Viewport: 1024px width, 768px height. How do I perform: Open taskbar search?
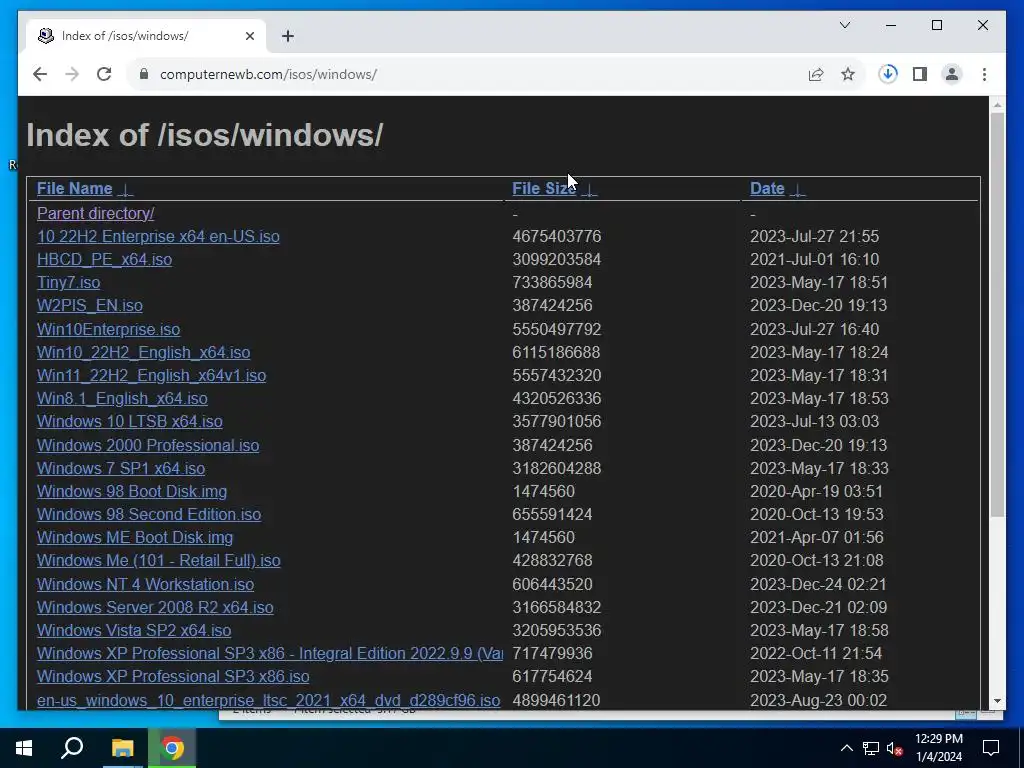[72, 748]
